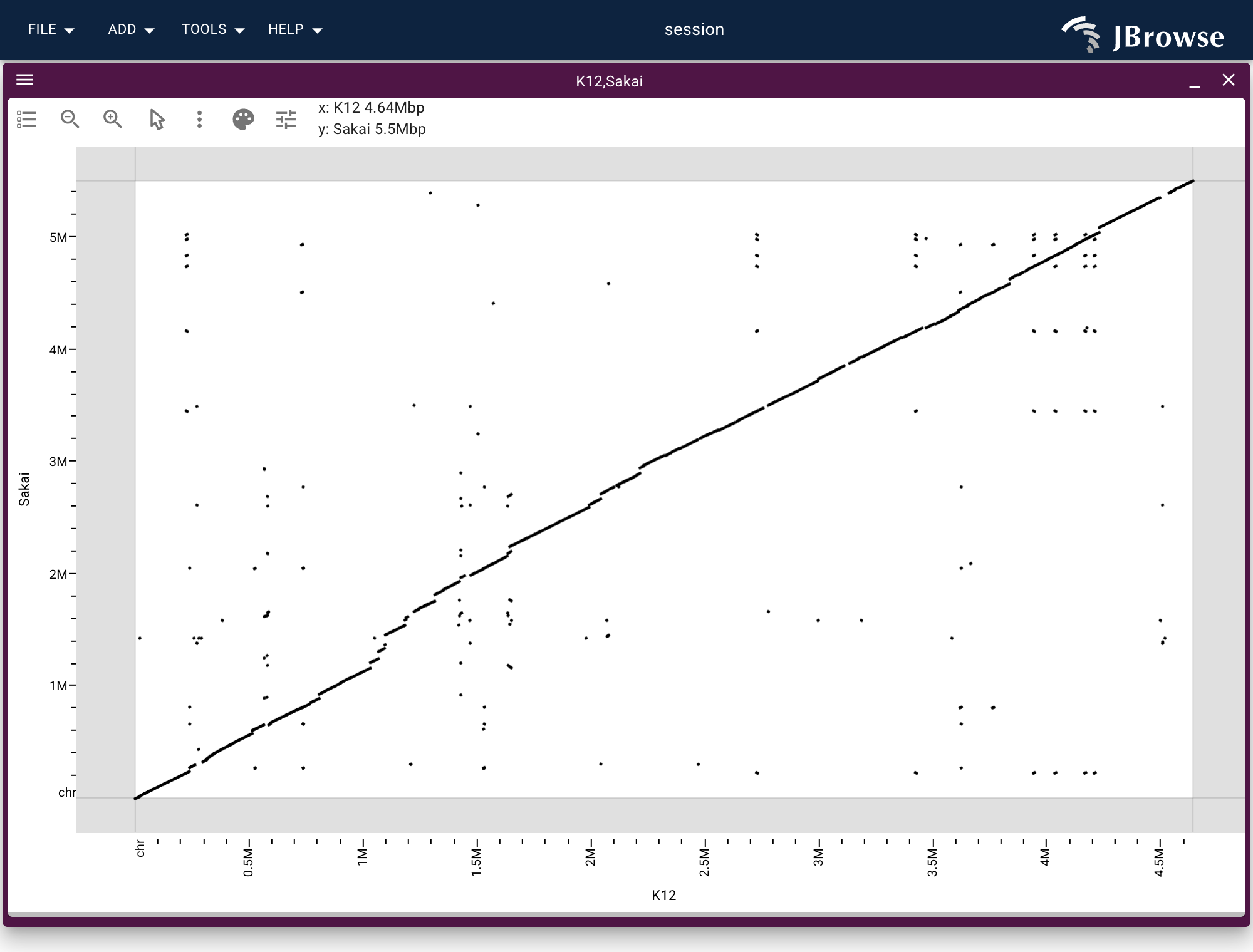
Task: Click the 1M tick on K12 axis
Action: click(362, 857)
